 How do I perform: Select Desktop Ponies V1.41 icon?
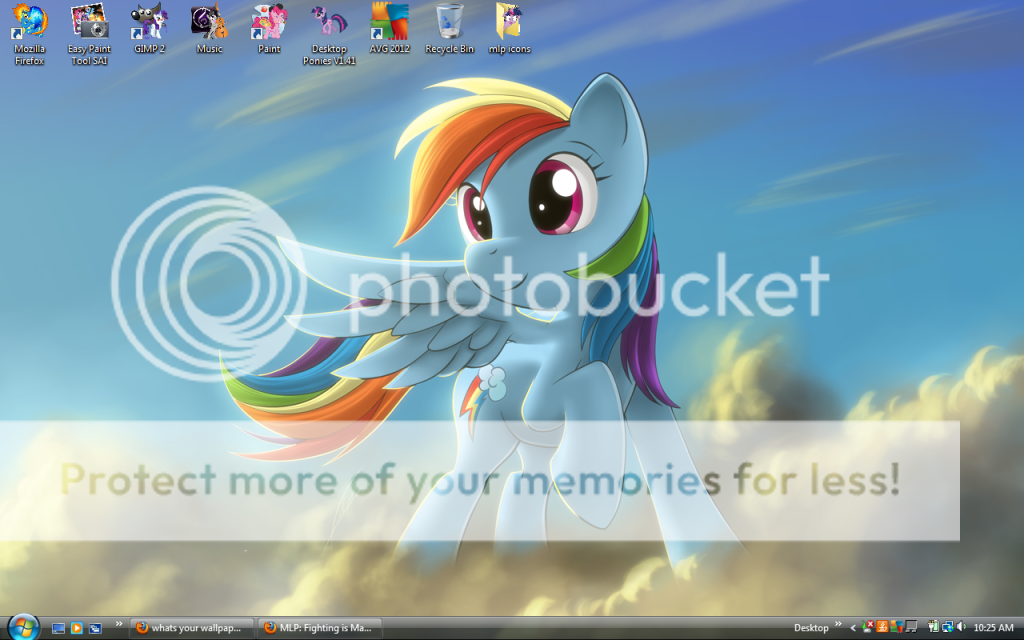click(329, 34)
